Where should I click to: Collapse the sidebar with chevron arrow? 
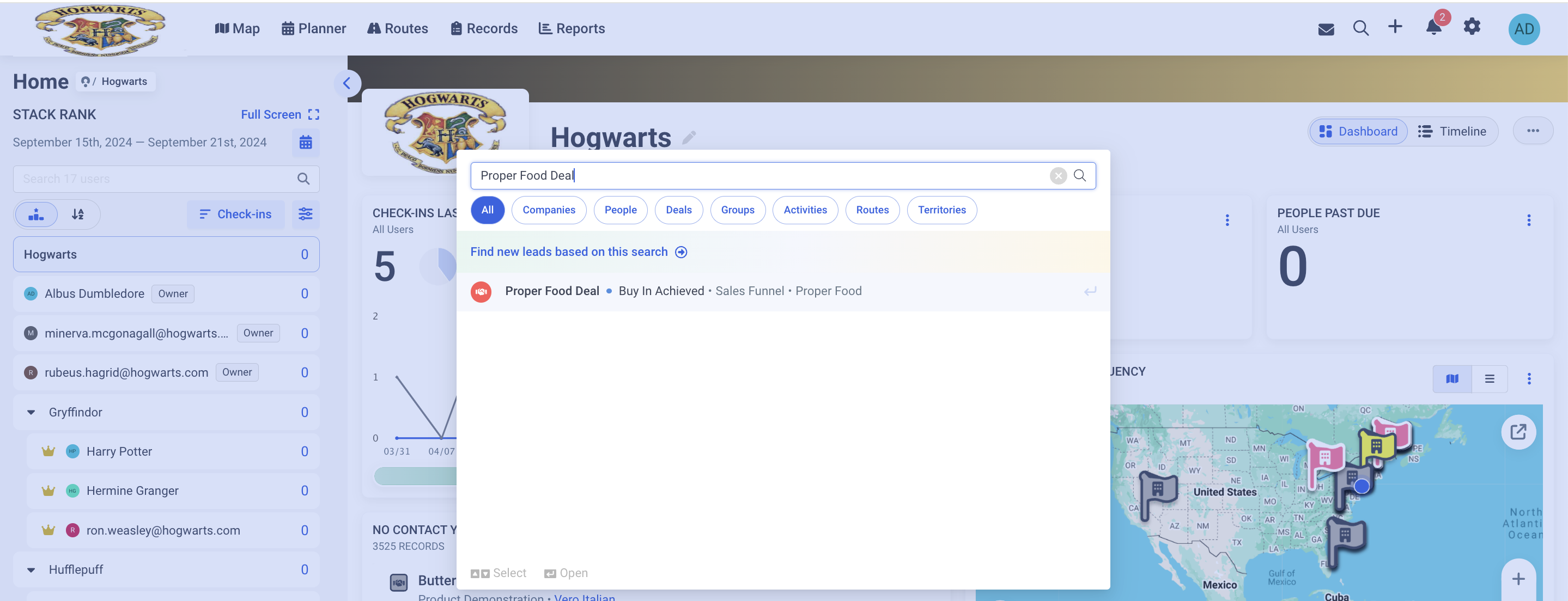pyautogui.click(x=348, y=83)
